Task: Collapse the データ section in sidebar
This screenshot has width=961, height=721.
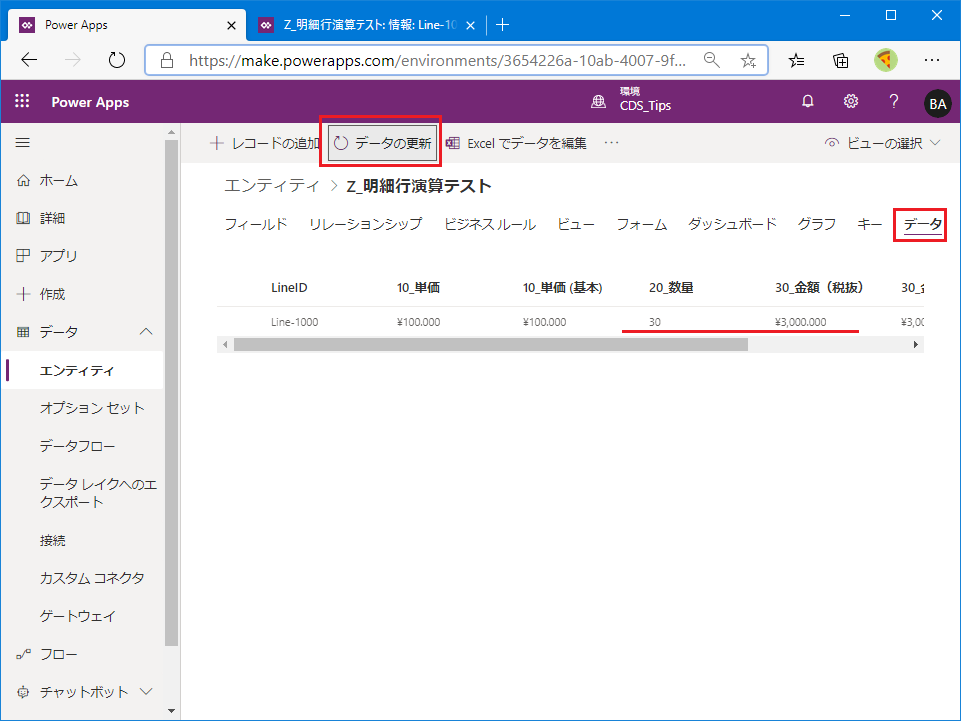Action: [146, 332]
